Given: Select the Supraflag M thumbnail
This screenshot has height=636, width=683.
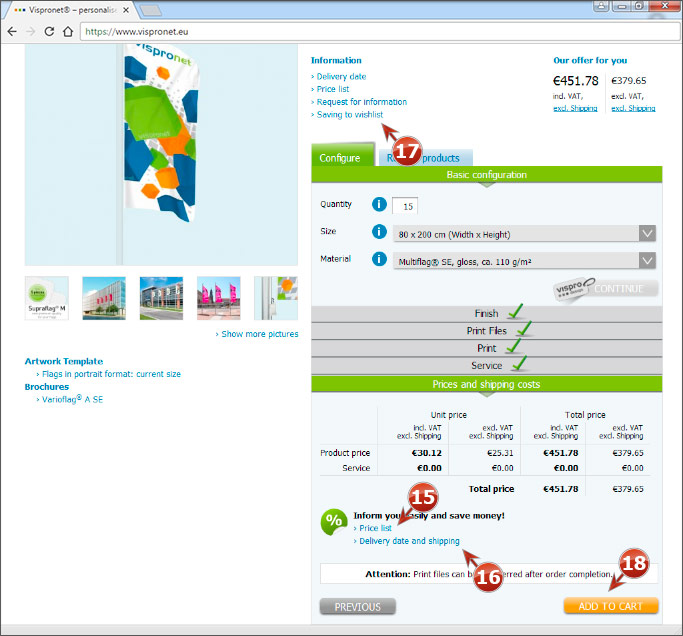Looking at the screenshot, I should [47, 298].
